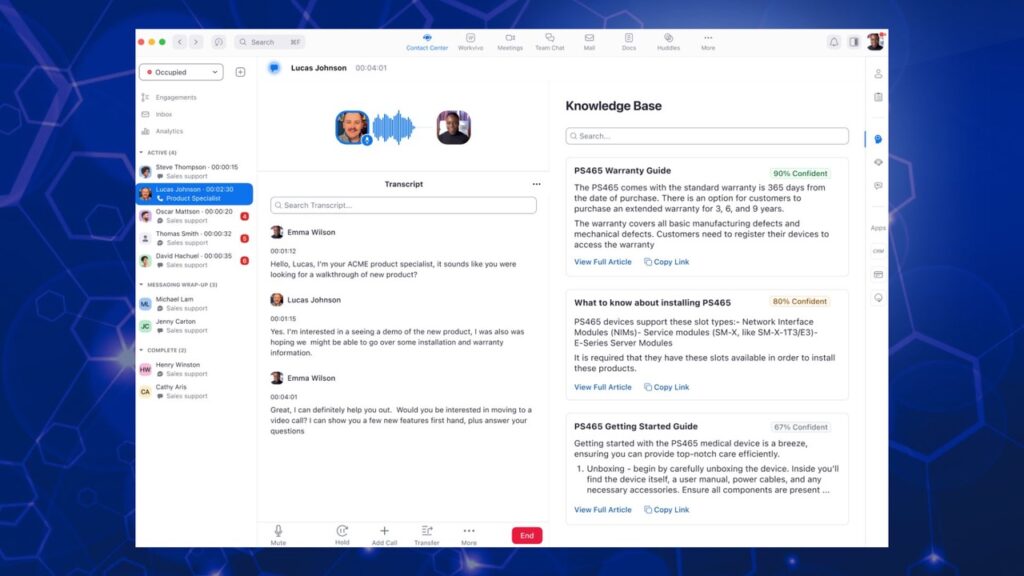Click the Search Transcript field

pos(403,205)
